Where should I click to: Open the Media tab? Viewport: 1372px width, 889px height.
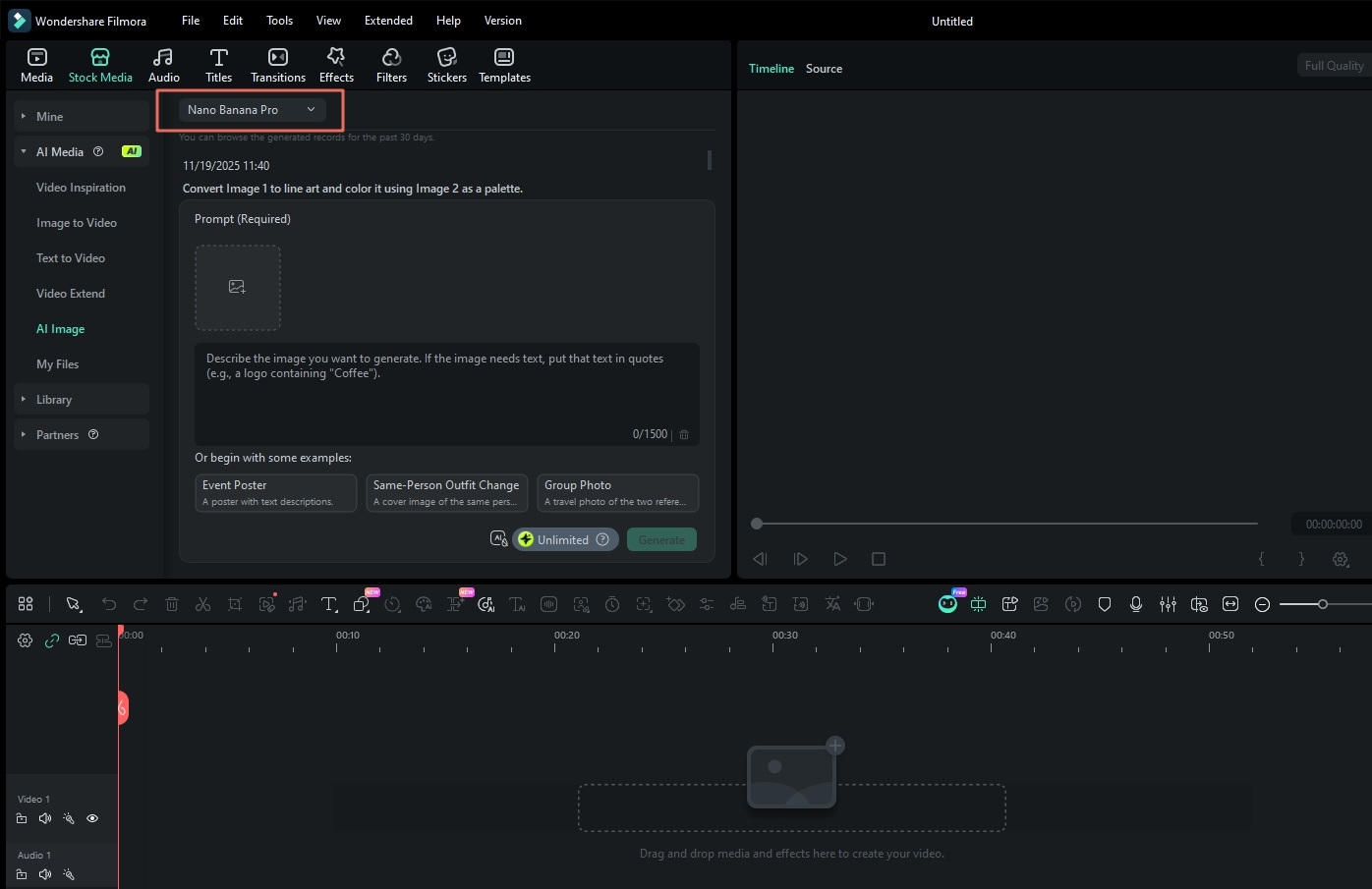click(36, 65)
